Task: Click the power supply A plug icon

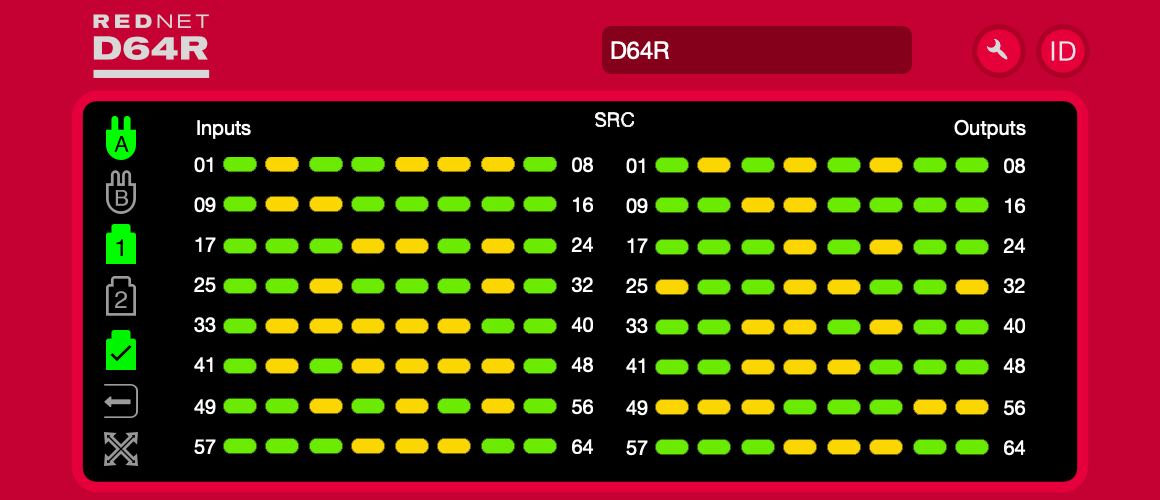Action: tap(121, 138)
